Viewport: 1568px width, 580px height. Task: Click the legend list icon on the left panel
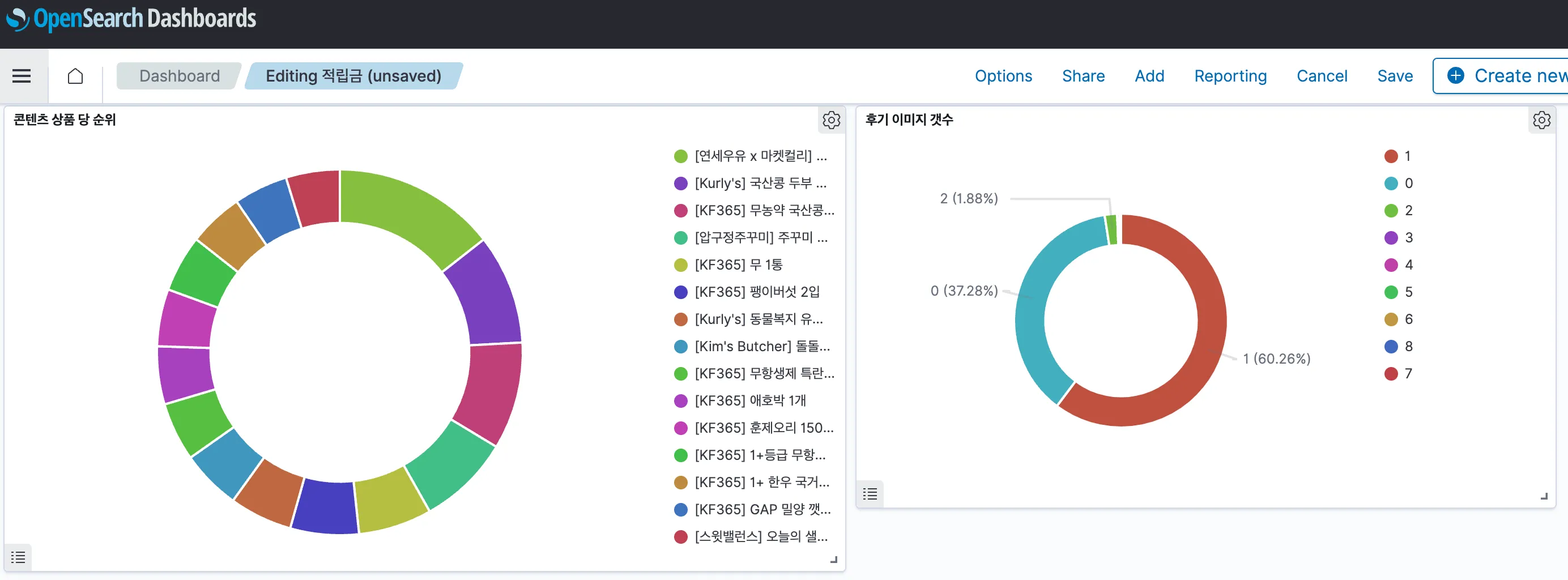point(18,557)
